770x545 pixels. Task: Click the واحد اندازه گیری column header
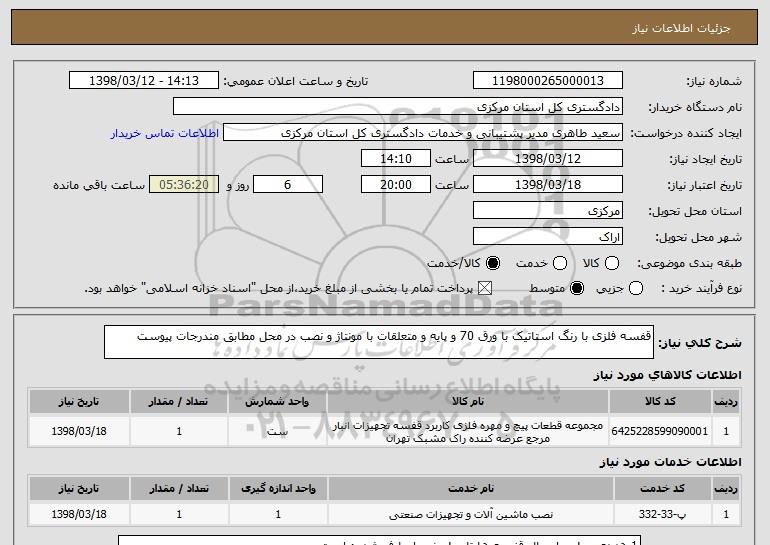coord(278,489)
